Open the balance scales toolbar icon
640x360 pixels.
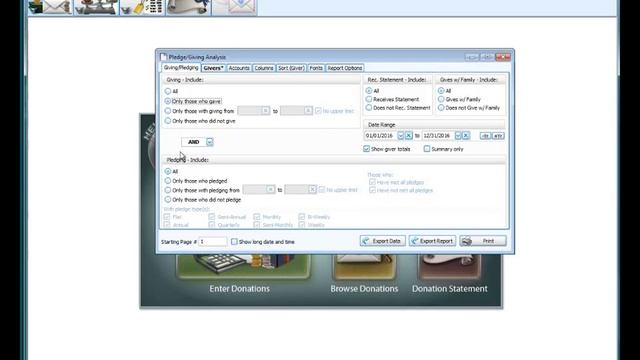pyautogui.click(x=96, y=7)
